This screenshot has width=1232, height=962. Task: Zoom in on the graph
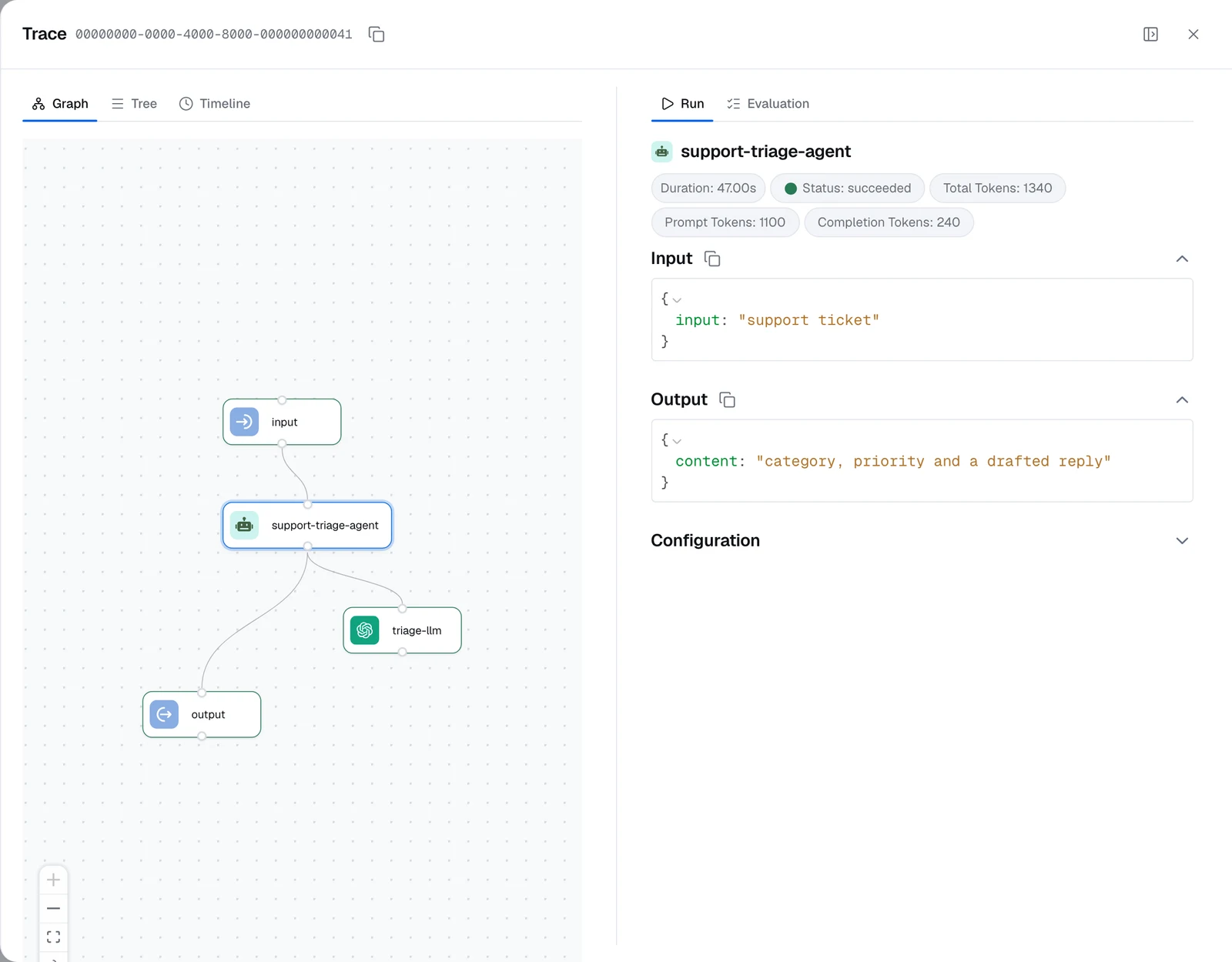click(x=53, y=880)
